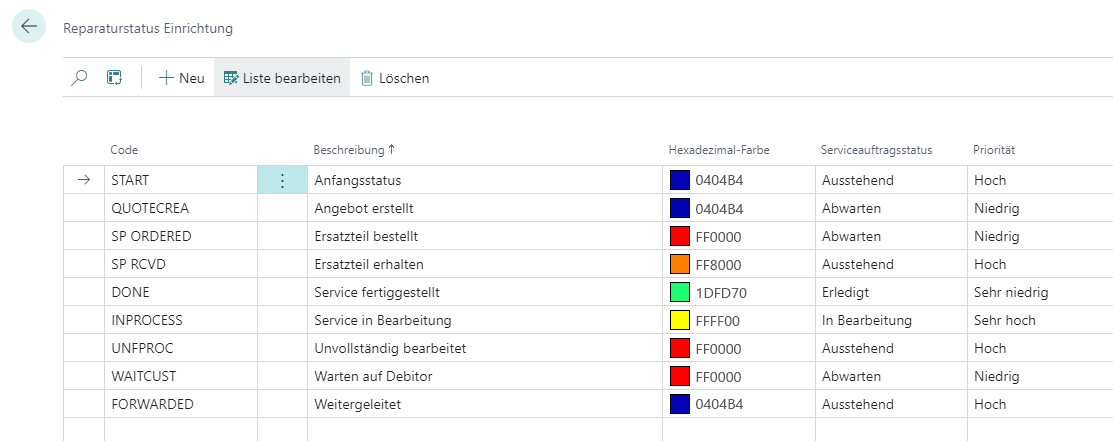
Task: Click the yellow swatch in INPROCESS row
Action: (680, 320)
